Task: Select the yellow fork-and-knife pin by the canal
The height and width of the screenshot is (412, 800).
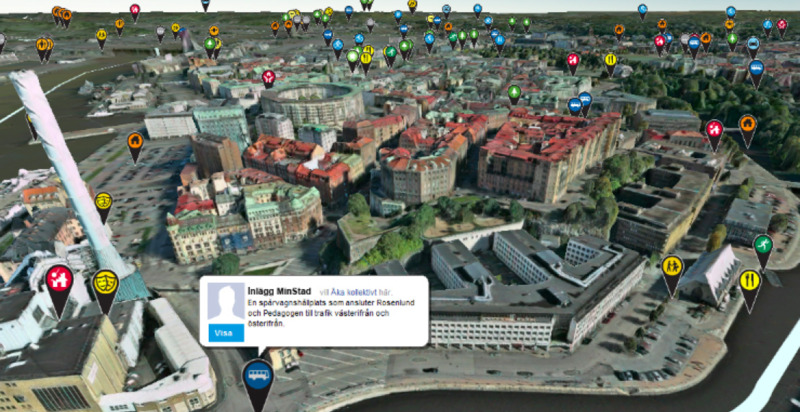Action: [x=750, y=285]
